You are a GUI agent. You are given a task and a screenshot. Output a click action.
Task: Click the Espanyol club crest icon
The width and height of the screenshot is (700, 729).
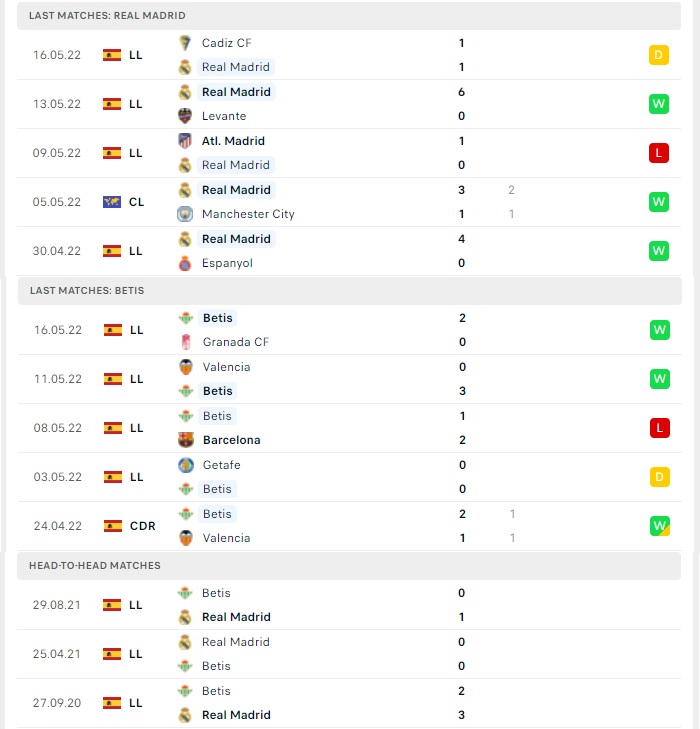185,263
